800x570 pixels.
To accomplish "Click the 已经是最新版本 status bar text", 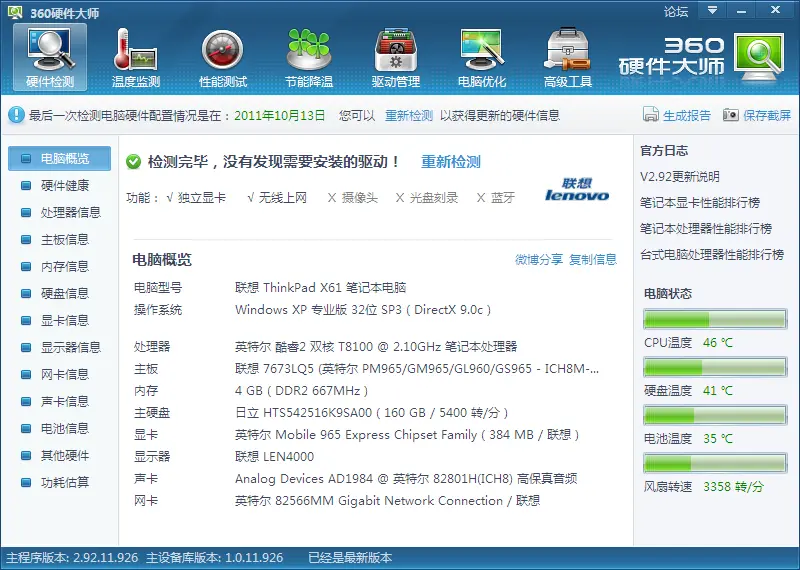I will pos(350,558).
